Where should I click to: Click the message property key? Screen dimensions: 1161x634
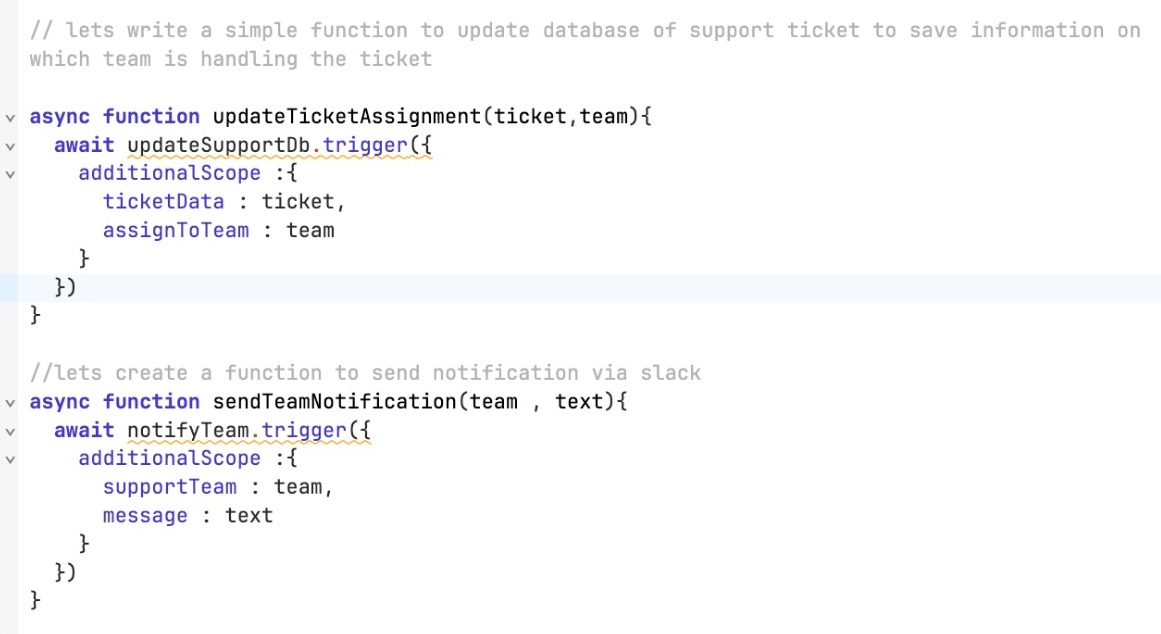(x=145, y=516)
